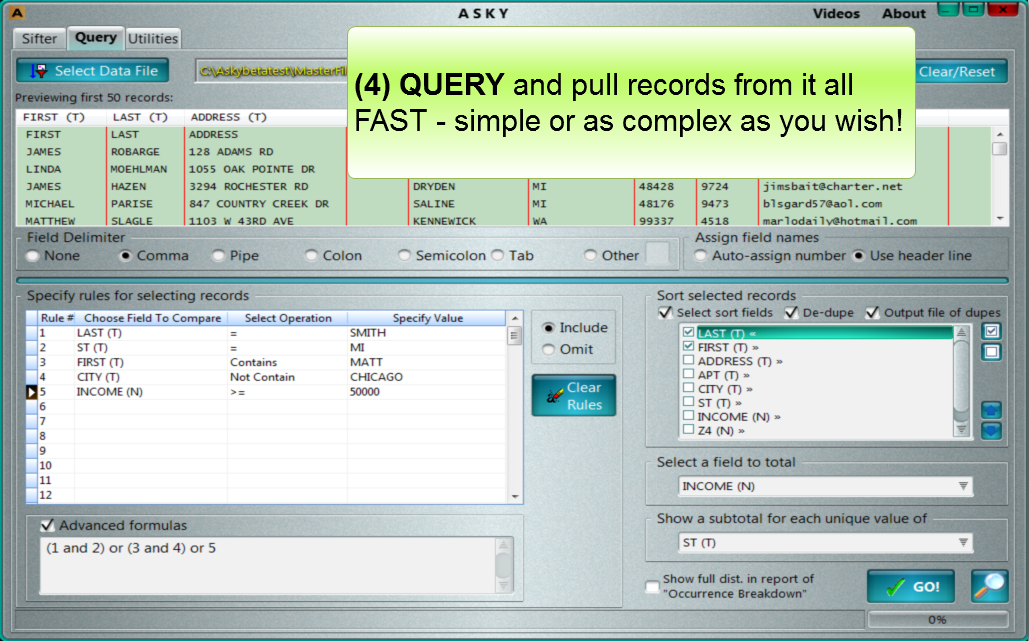Screen dimensions: 1029x641
Task: Check ST (T) sort field
Action: pos(688,402)
